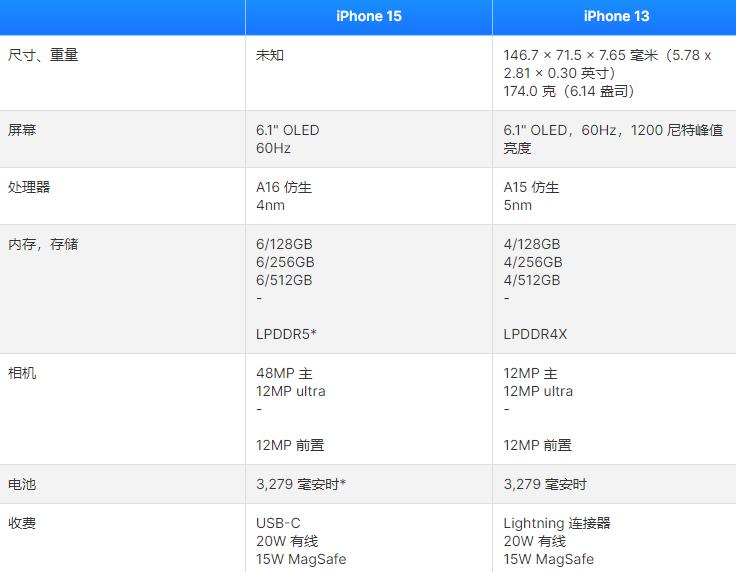This screenshot has height=572, width=736.
Task: Click the 4/256GB storage option
Action: (x=533, y=262)
